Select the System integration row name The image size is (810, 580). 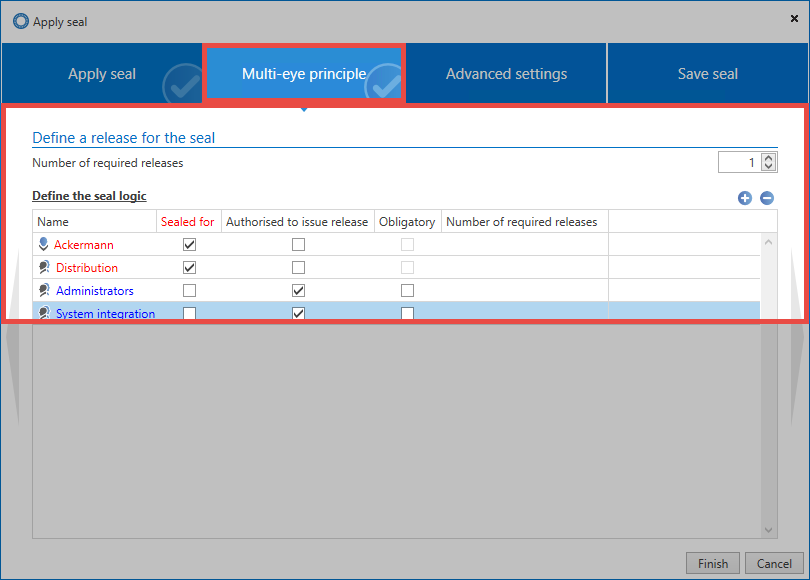point(105,313)
